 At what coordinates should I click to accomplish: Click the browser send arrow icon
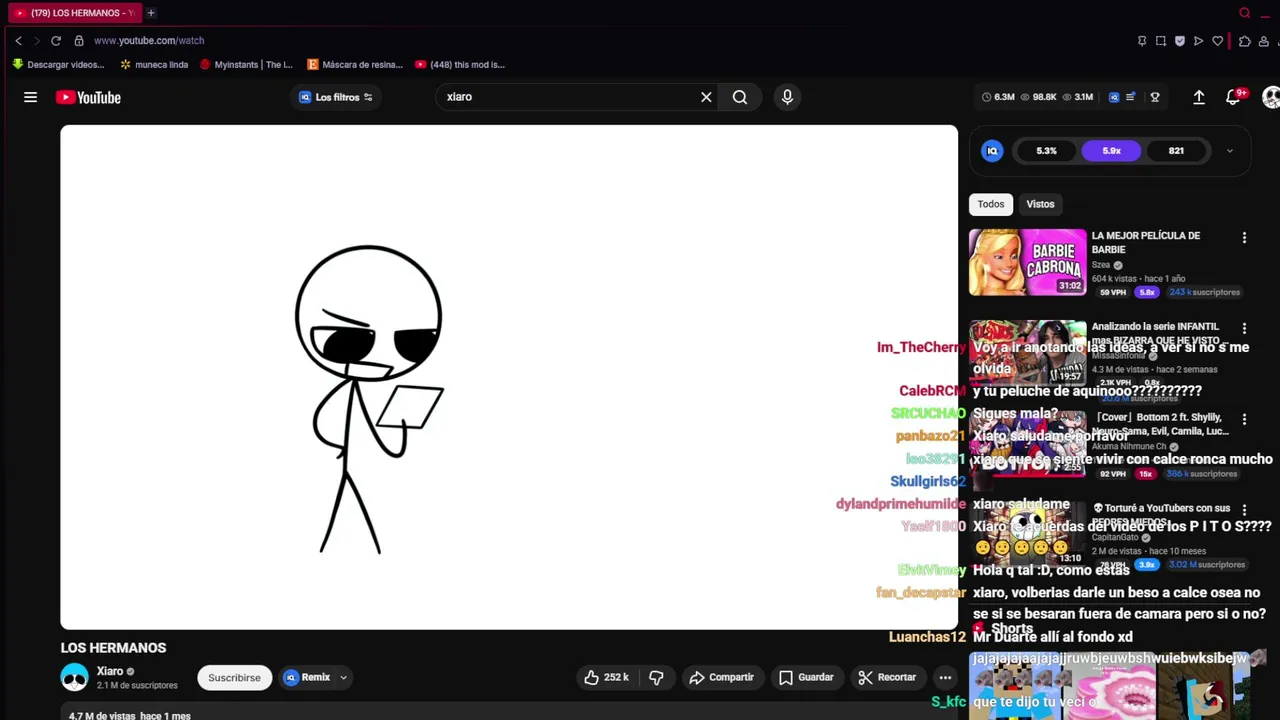tap(1199, 41)
